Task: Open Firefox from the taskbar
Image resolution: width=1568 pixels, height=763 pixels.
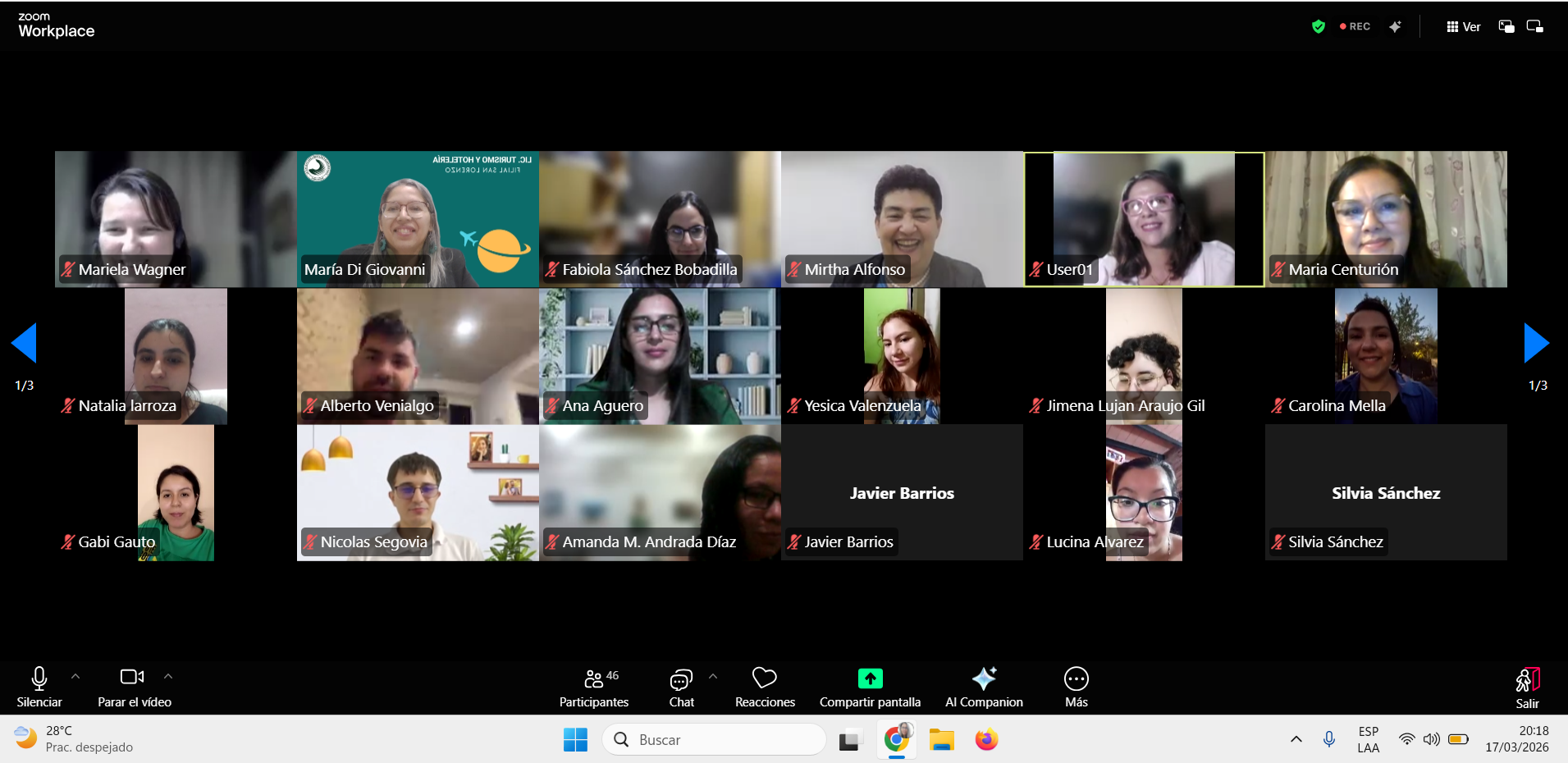Action: point(986,740)
